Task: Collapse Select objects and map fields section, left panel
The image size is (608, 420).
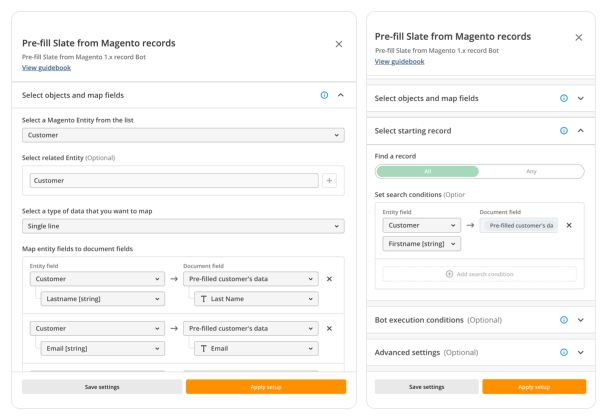Action: point(340,95)
